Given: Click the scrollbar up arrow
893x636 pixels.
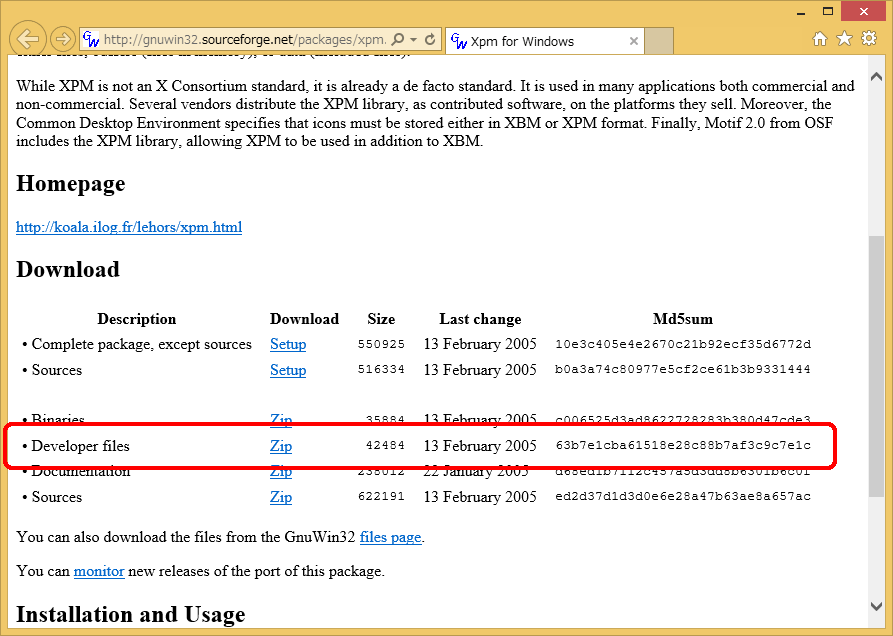Looking at the screenshot, I should [876, 76].
